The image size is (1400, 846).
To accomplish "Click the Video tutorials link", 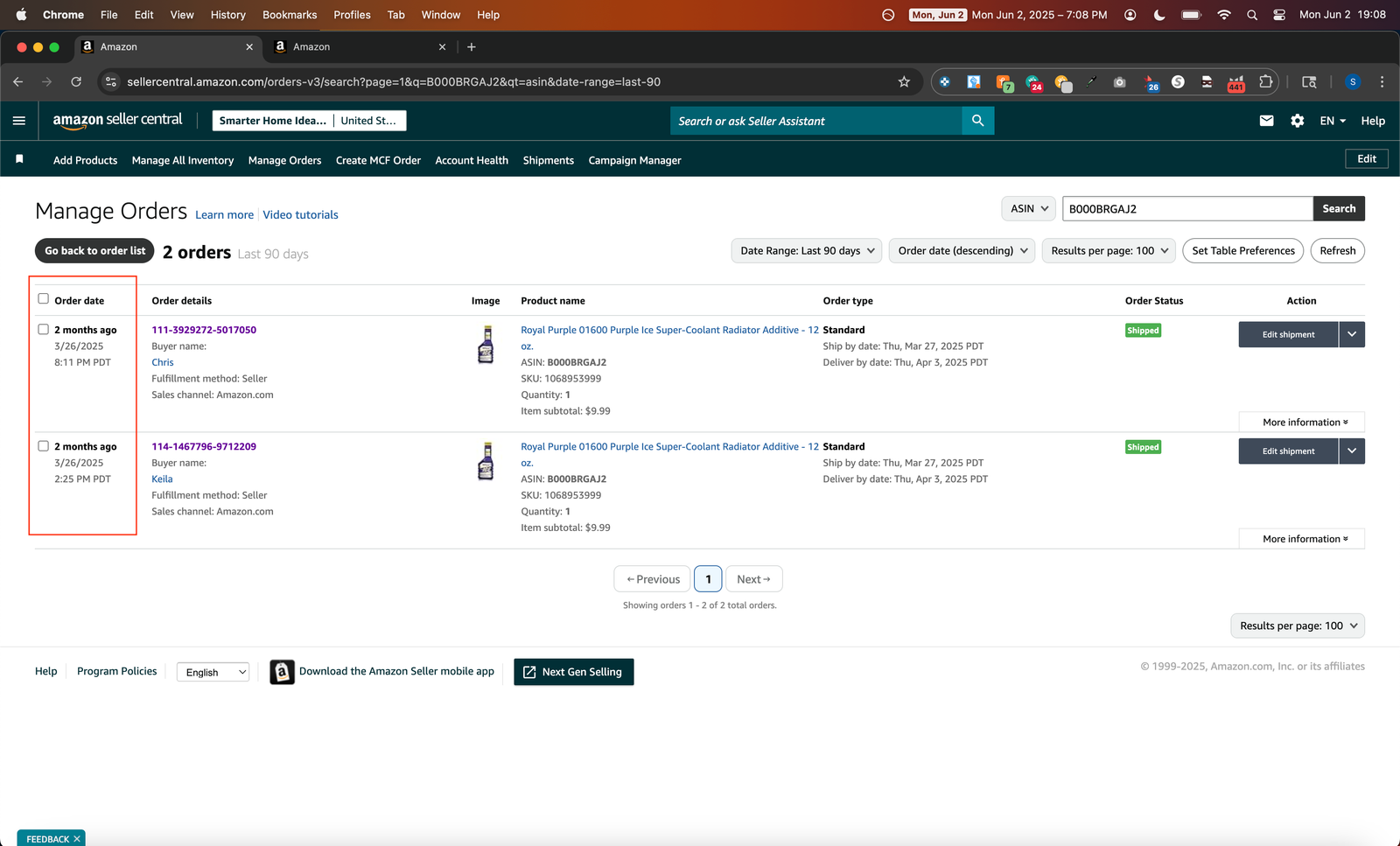I will coord(300,214).
